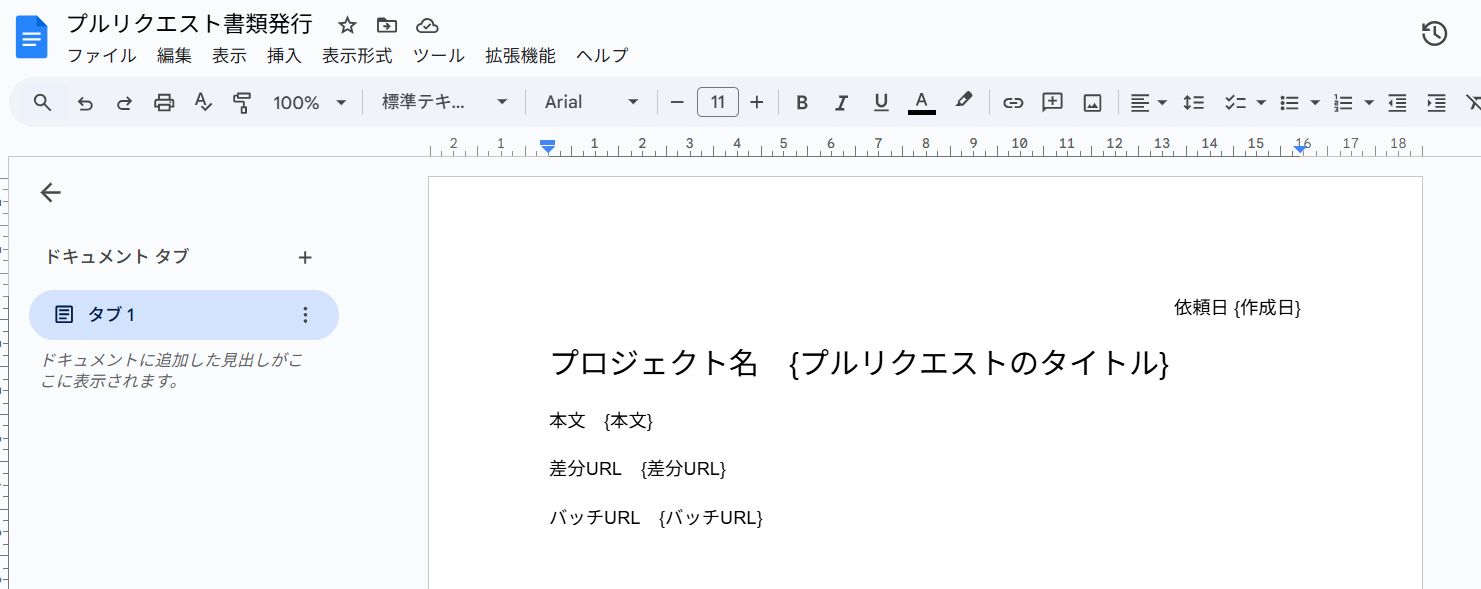Open the ファイル menu
This screenshot has height=589, width=1481.
(x=101, y=56)
